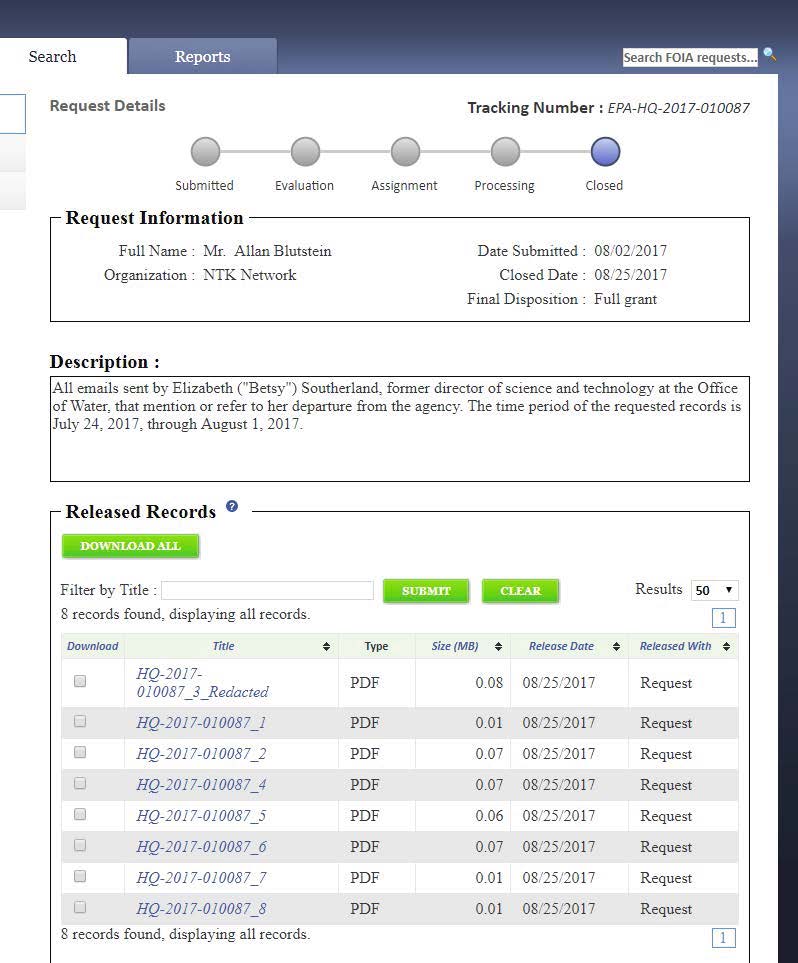The image size is (798, 963).
Task: Open the HQ-2017-010087_8 file link
Action: point(201,909)
